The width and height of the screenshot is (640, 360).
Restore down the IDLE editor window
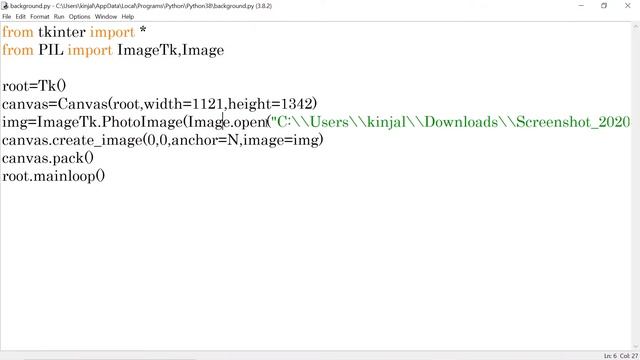pos(604,6)
